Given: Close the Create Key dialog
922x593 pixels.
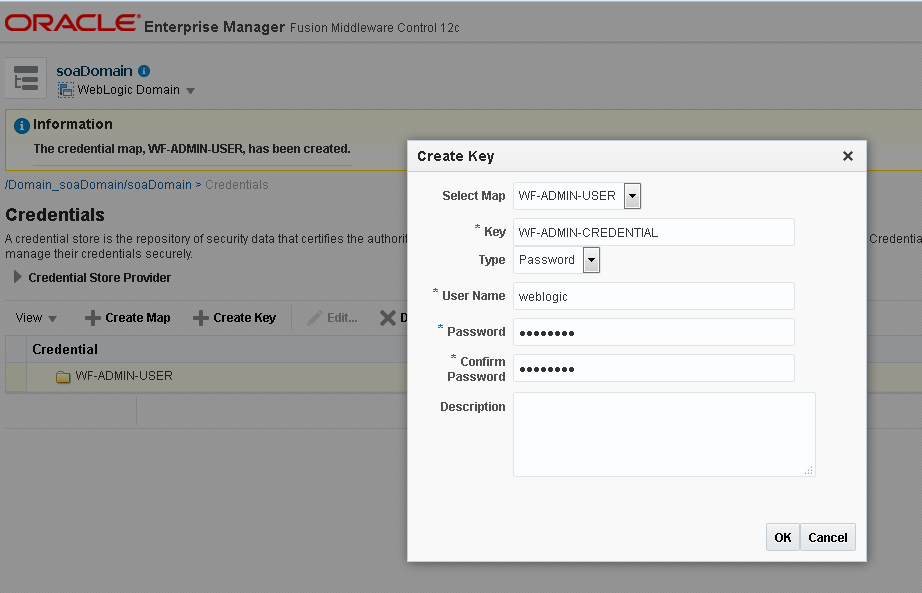Looking at the screenshot, I should 847,156.
